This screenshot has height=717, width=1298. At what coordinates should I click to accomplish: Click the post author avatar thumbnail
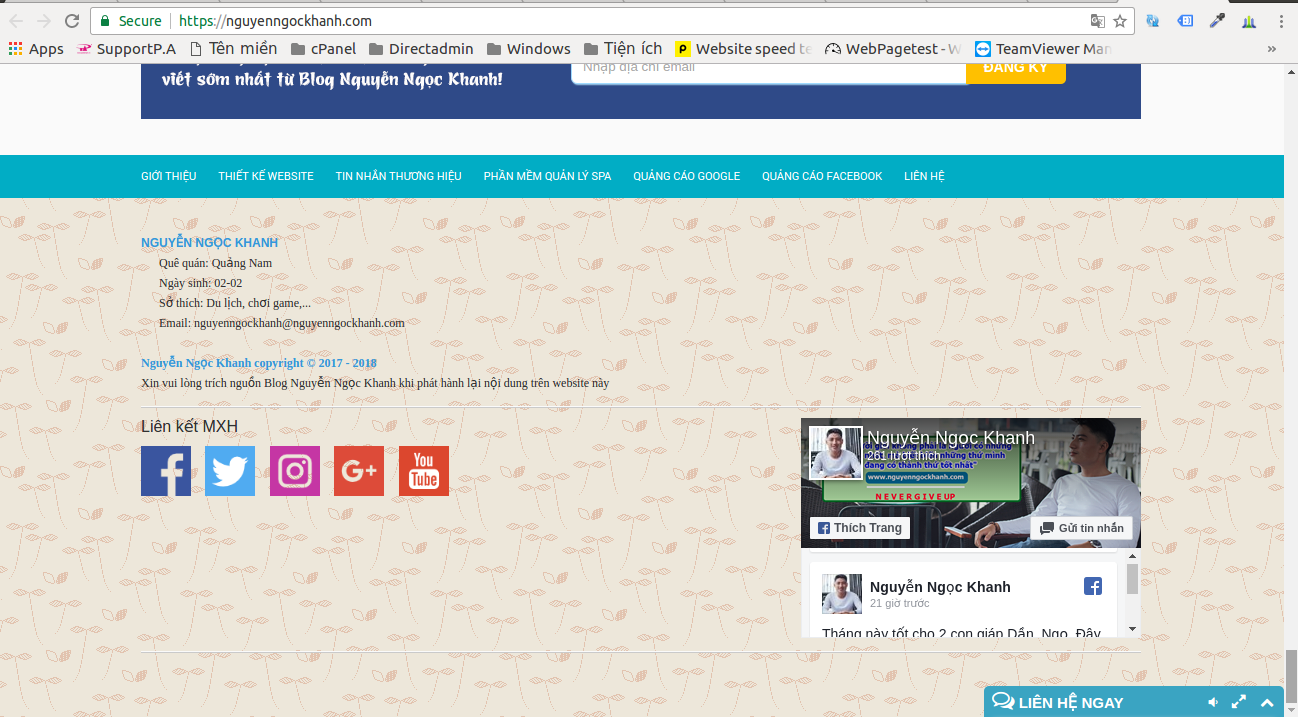point(842,594)
